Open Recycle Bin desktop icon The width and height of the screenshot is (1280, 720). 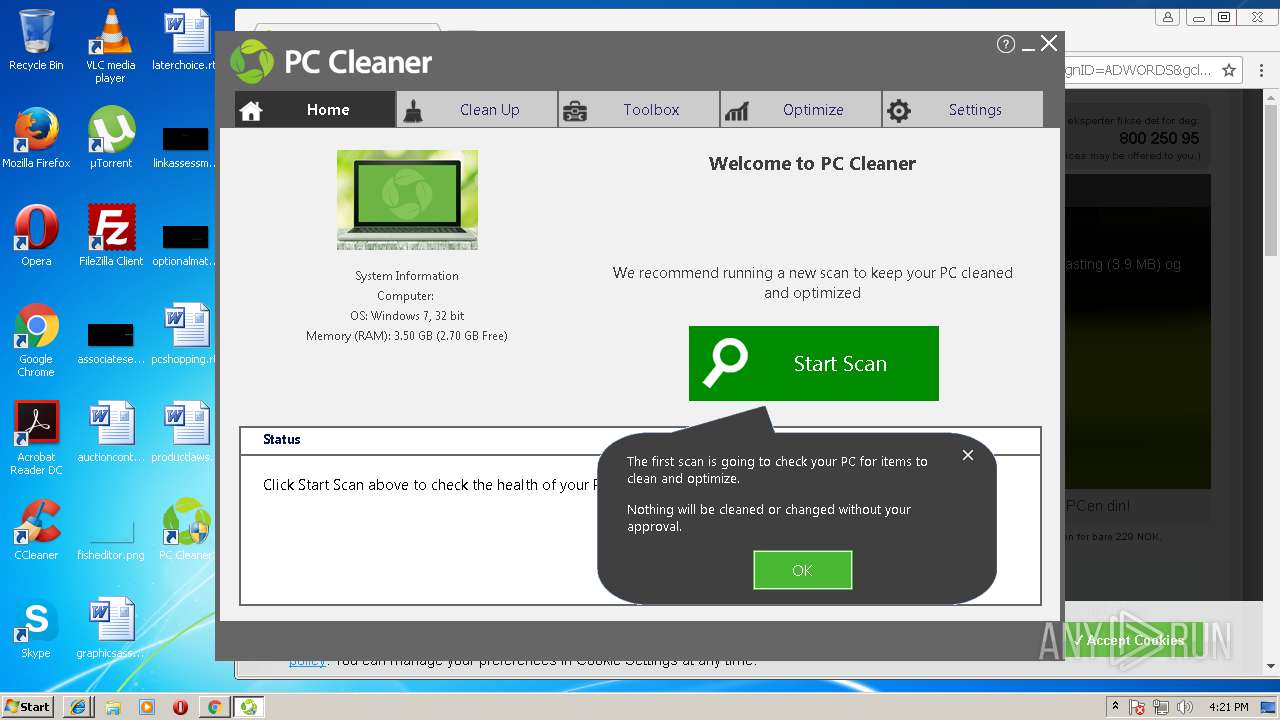click(x=36, y=40)
